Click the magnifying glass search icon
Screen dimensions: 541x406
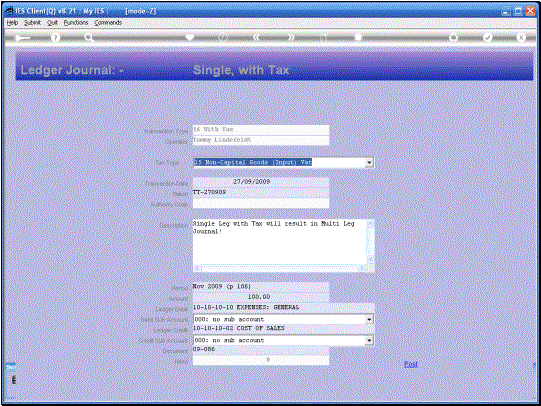(89, 37)
